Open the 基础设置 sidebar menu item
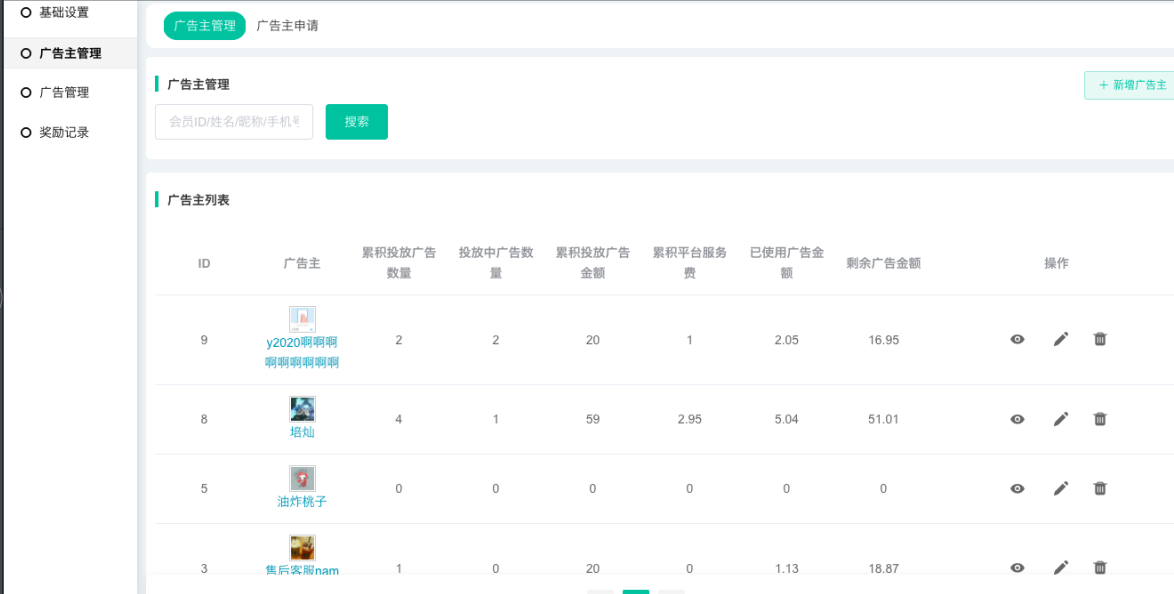The image size is (1174, 594). pos(64,13)
